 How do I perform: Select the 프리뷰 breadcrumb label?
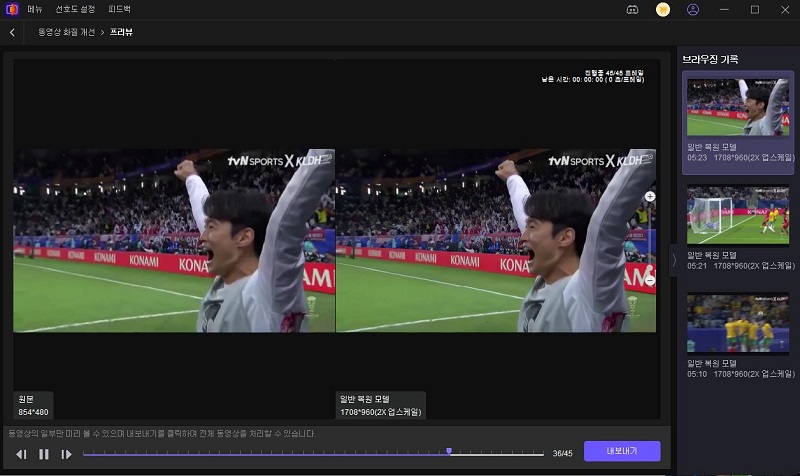pyautogui.click(x=121, y=32)
